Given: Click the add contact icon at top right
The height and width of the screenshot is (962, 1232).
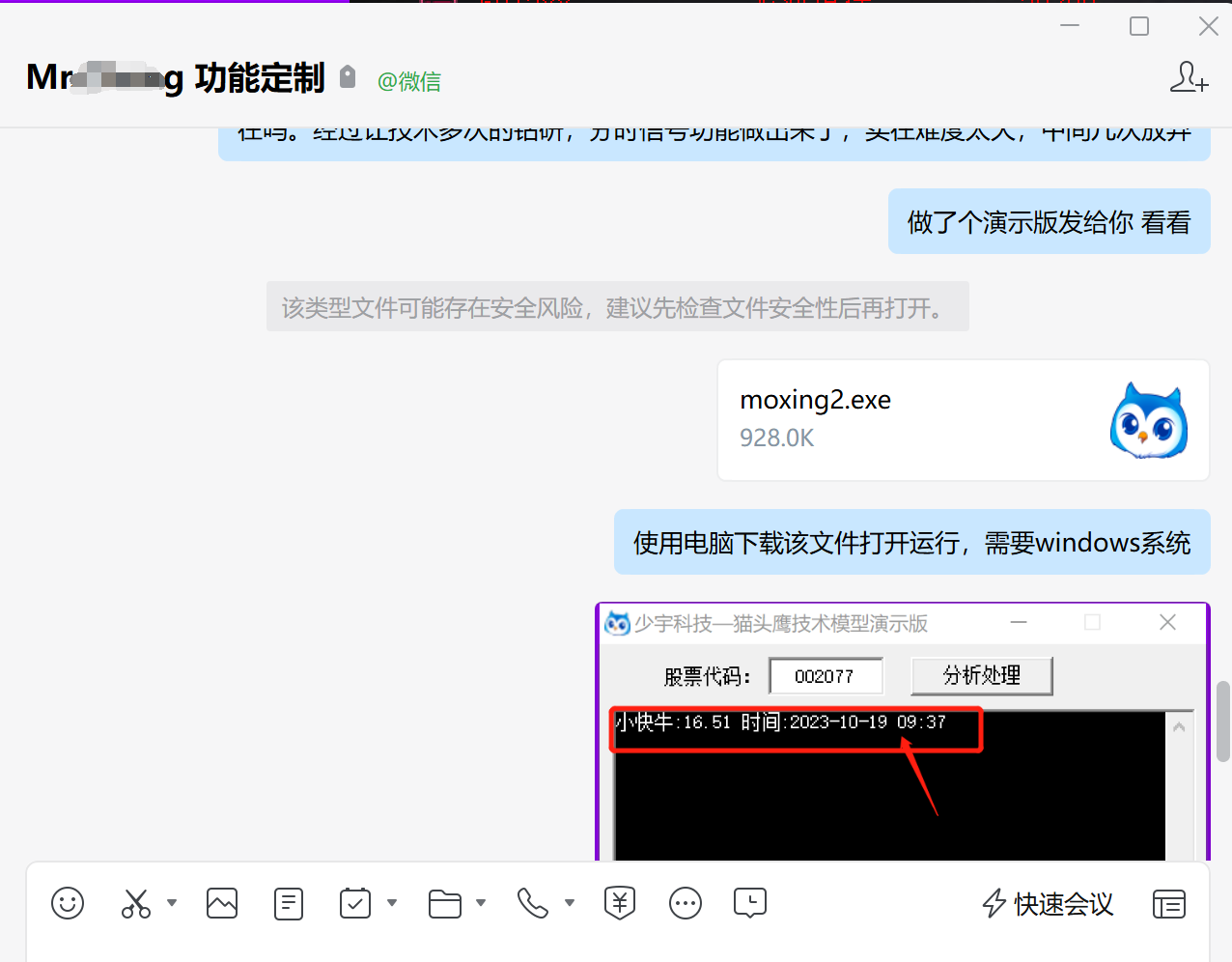Looking at the screenshot, I should tap(1189, 77).
